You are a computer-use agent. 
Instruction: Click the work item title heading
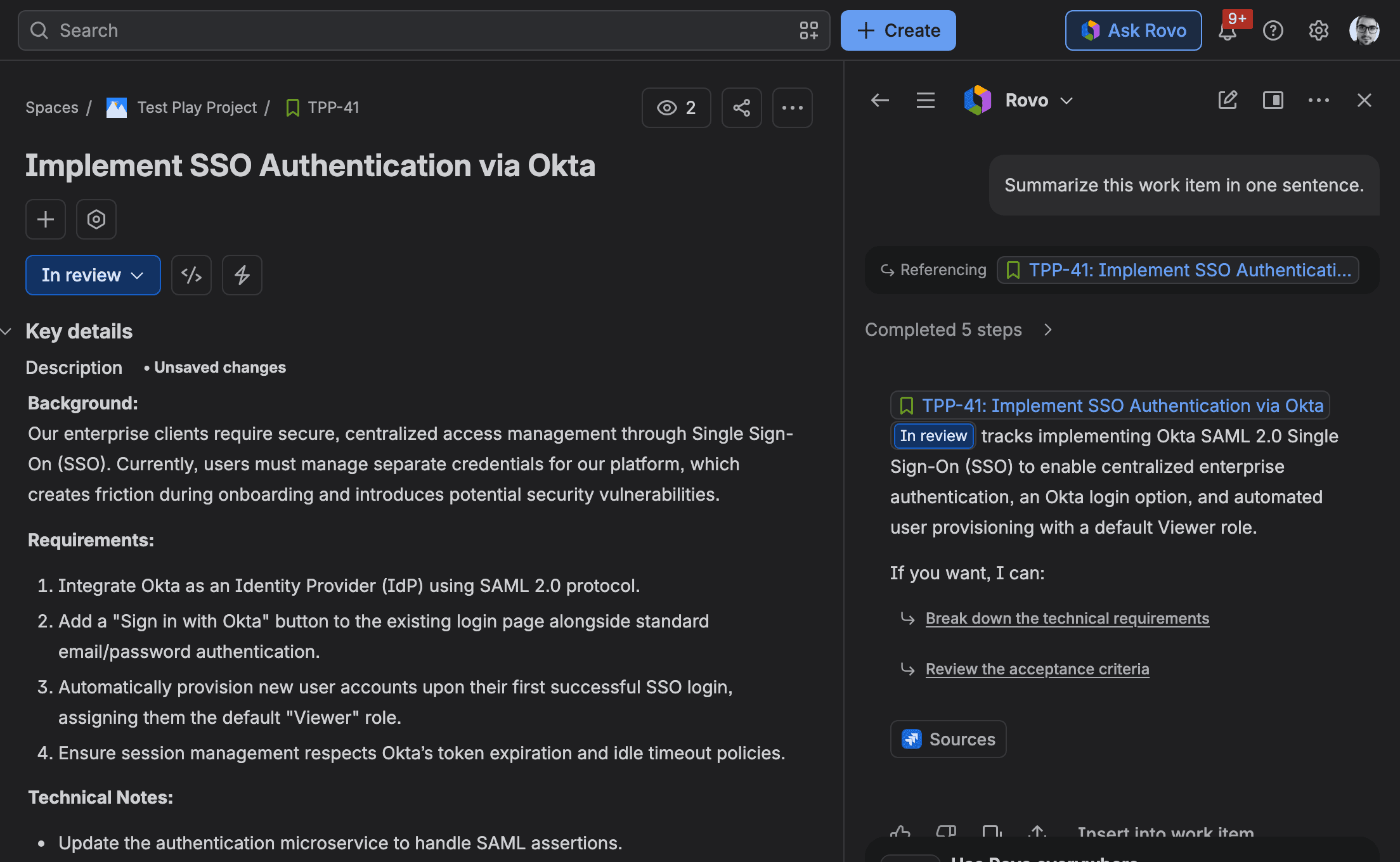[310, 166]
